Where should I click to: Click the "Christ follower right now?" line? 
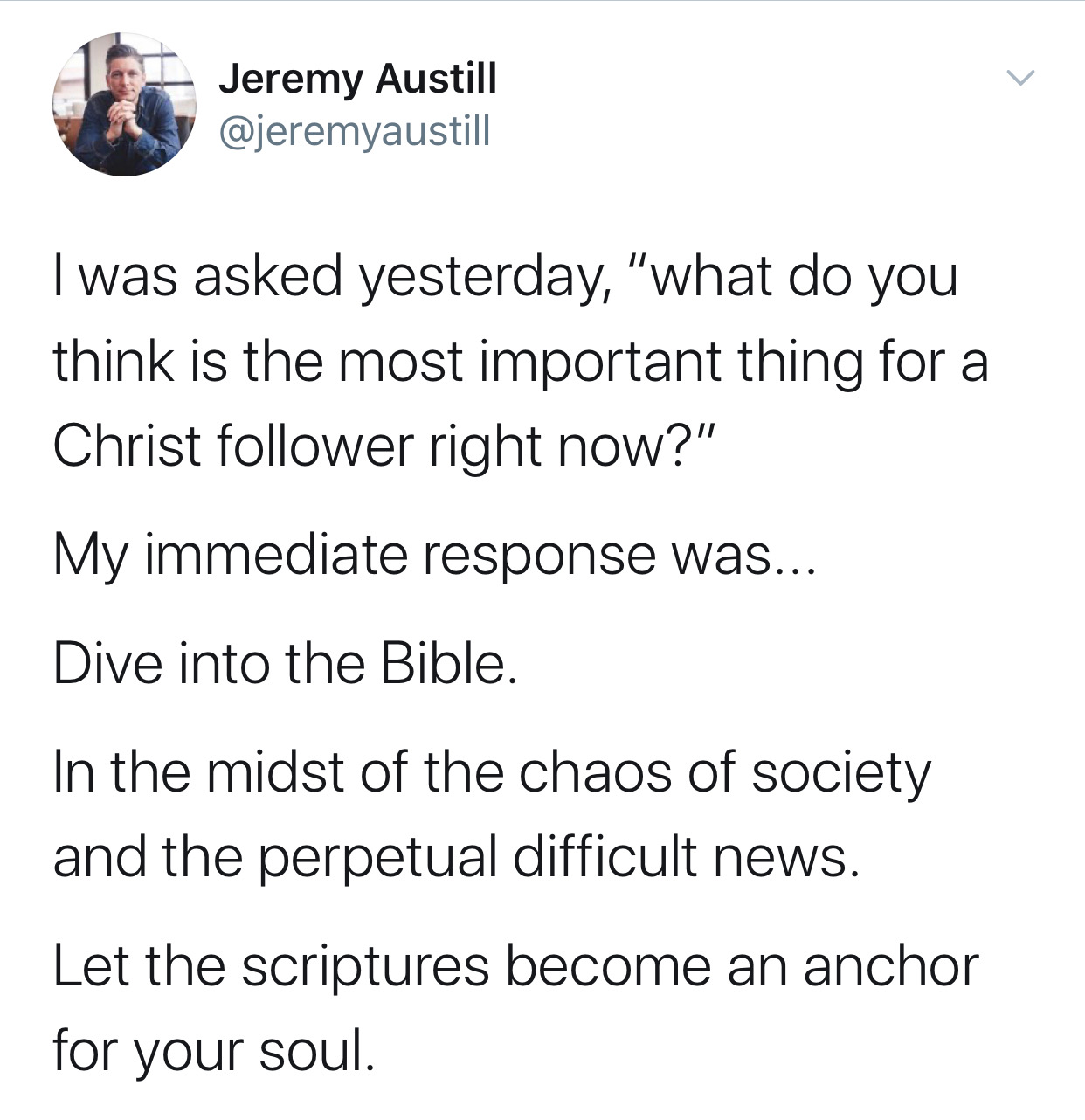click(384, 447)
